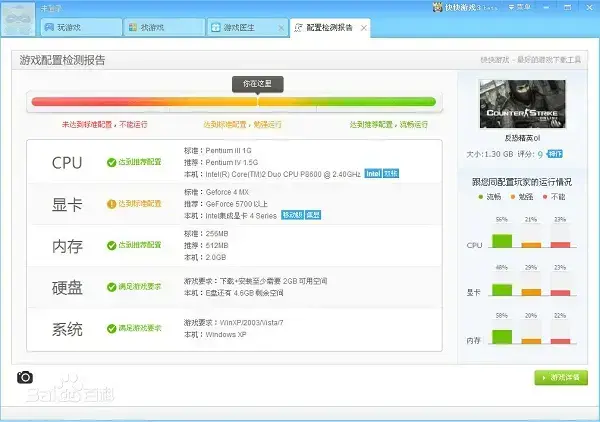Click the grid icon on 找游戏 tab
Viewport: 600px width, 422px height.
[133, 27]
